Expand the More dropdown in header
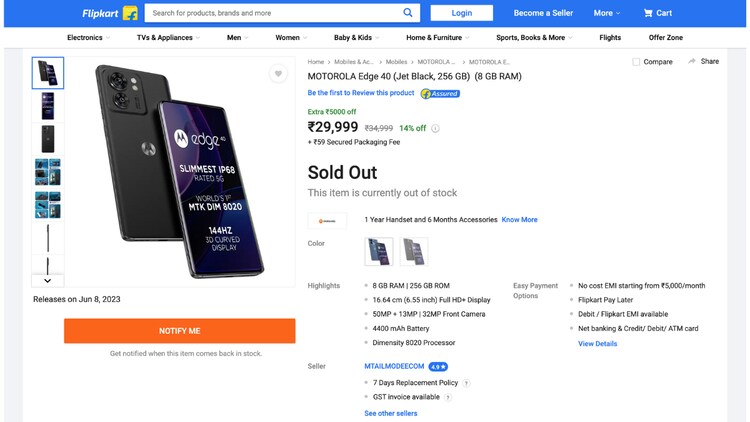Screen dimensions: 750x422 point(606,13)
